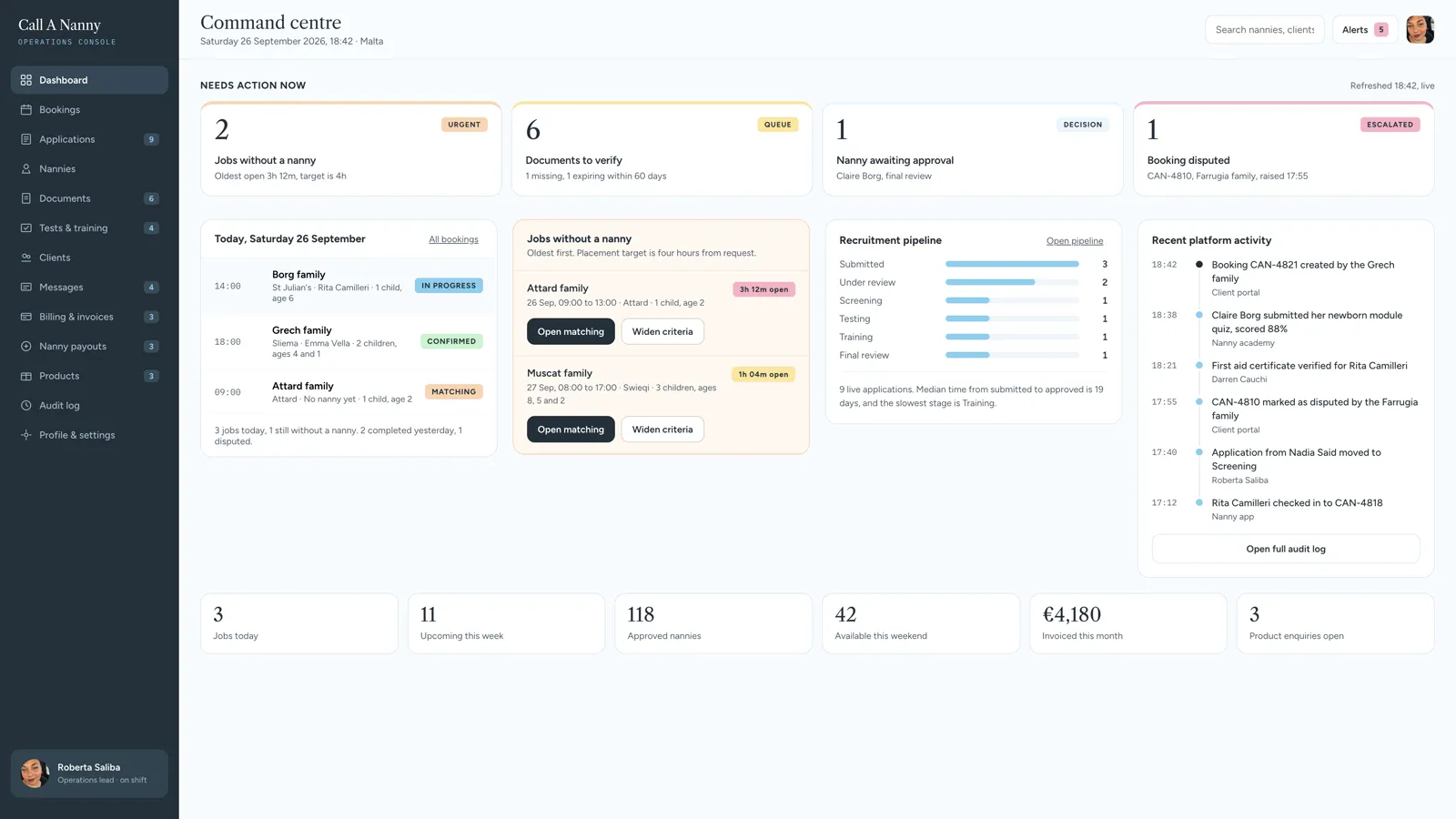Select the Grech family 18:00 booking row
This screenshot has width=1456, height=819.
point(349,342)
